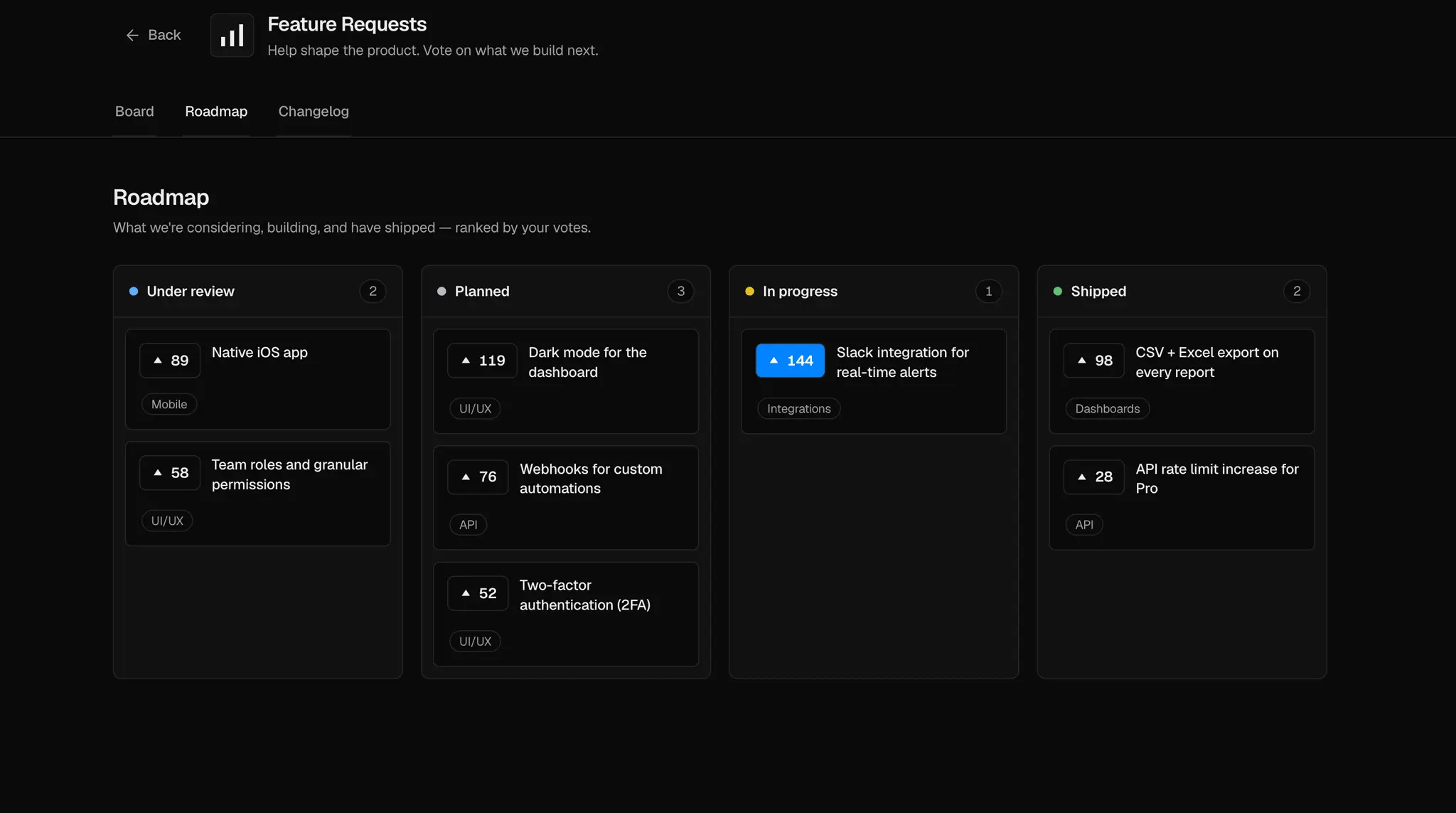Click the green Shipped status dot
1456x813 pixels.
1058,292
